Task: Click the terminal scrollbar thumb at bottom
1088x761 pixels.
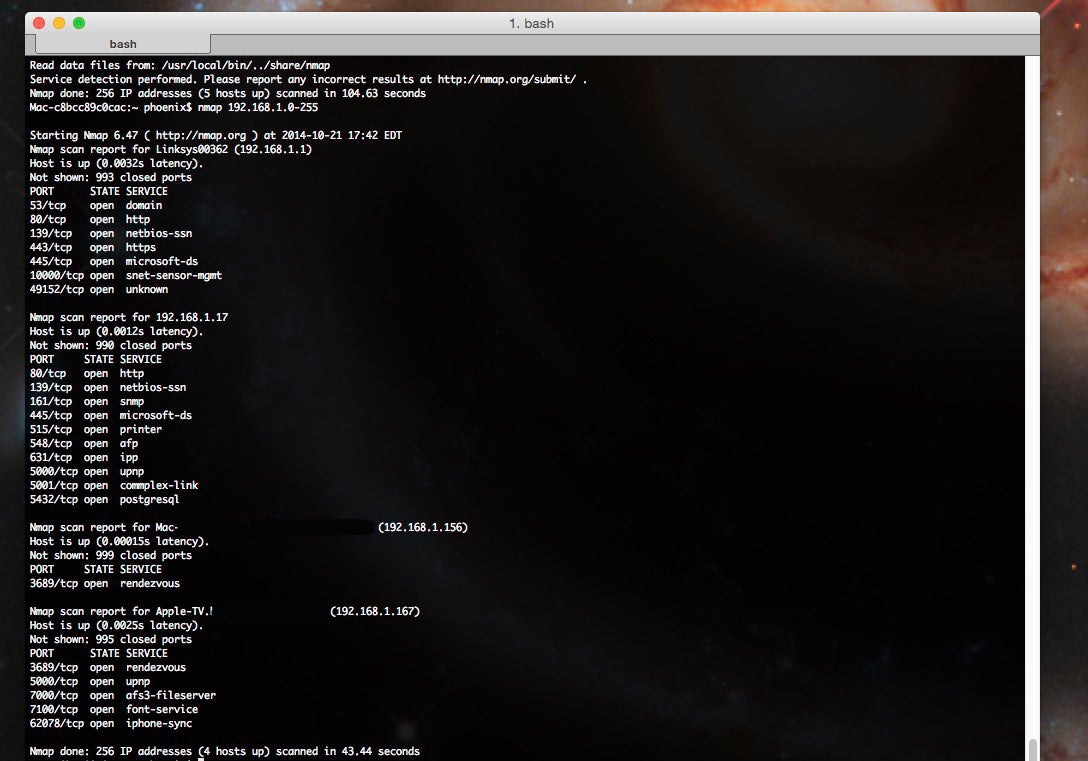Action: [x=1032, y=750]
